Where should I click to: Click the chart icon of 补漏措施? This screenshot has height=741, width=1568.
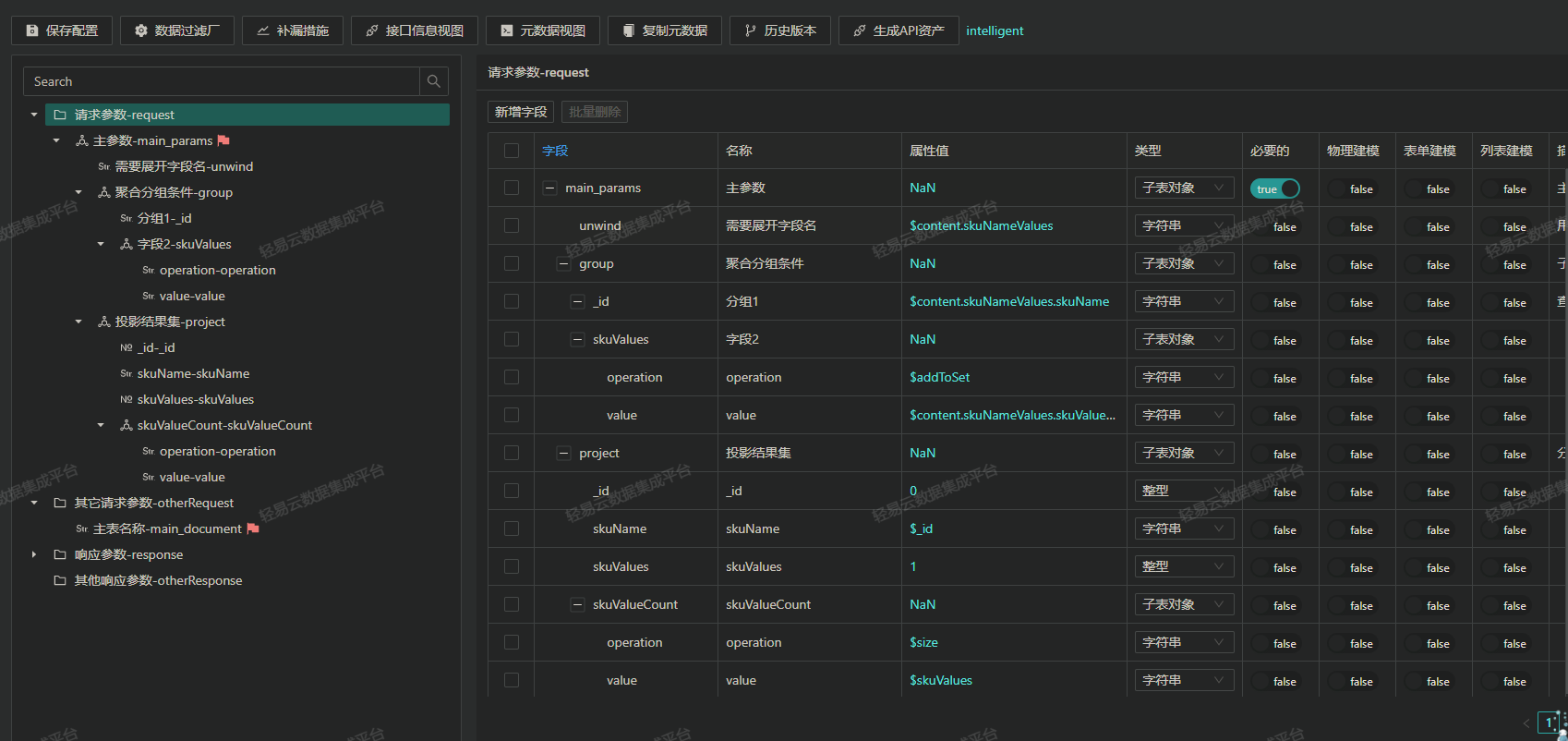263,30
